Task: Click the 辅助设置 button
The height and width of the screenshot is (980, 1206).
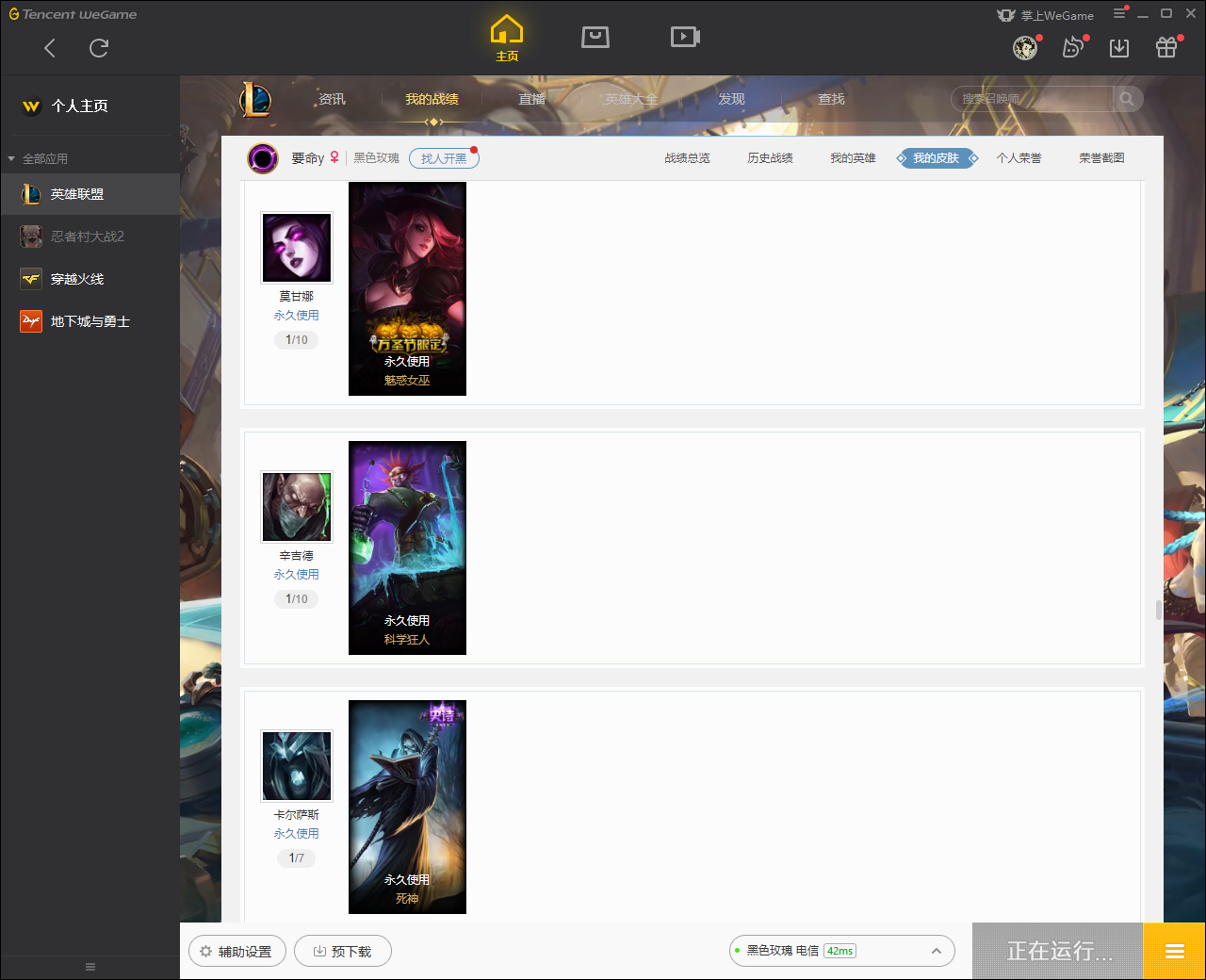Action: (236, 952)
